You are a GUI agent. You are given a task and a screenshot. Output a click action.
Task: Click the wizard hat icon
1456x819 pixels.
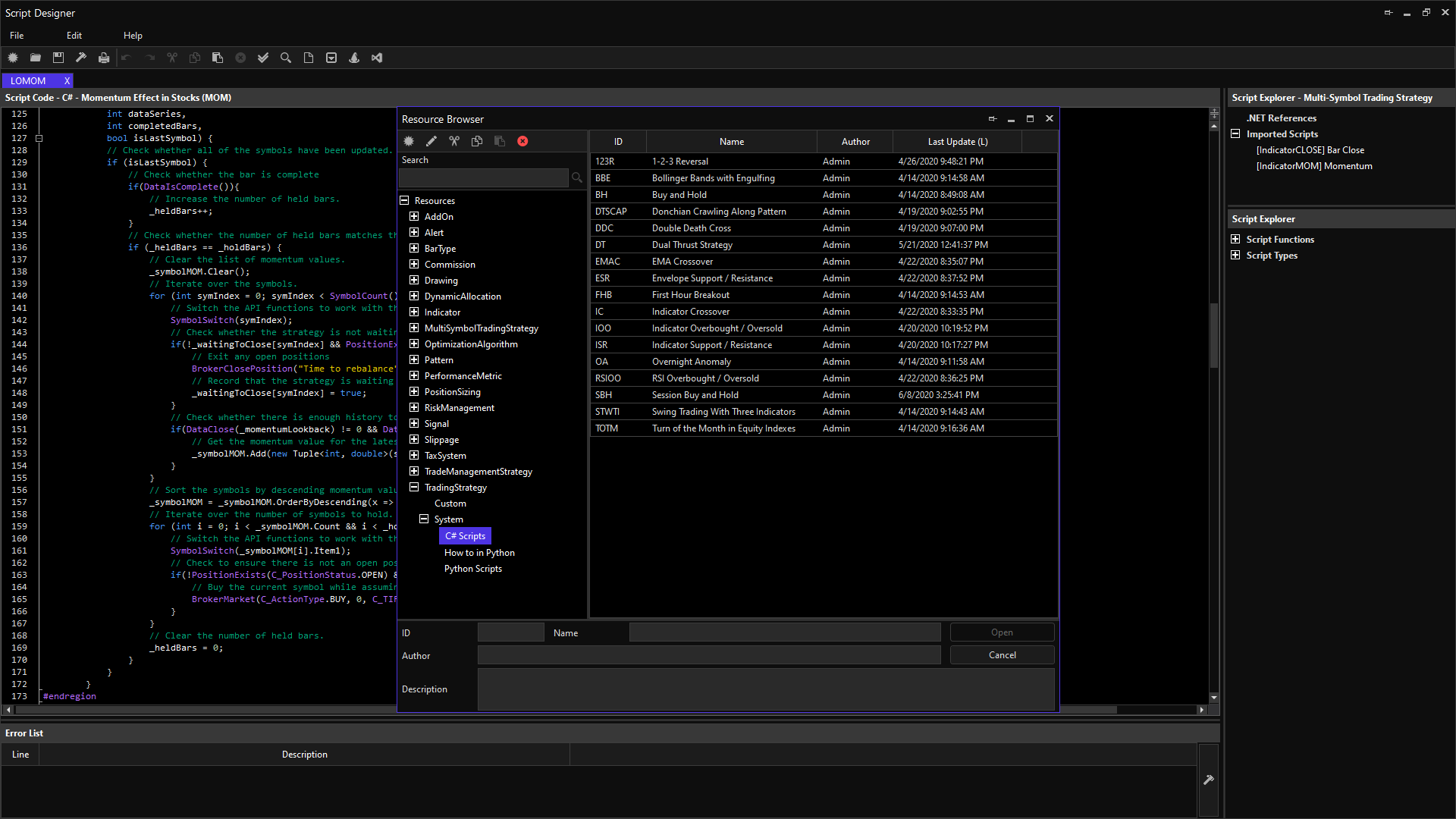[354, 58]
